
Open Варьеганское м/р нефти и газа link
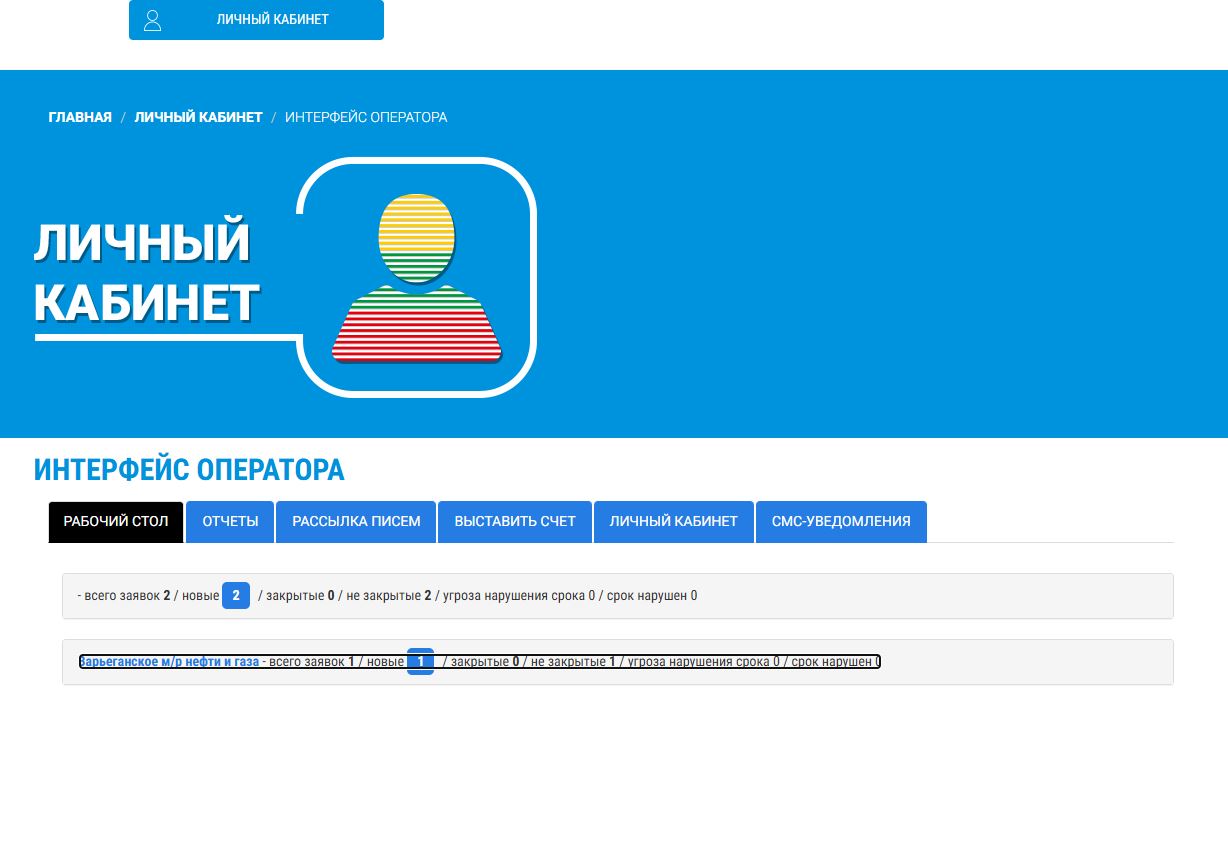point(169,662)
